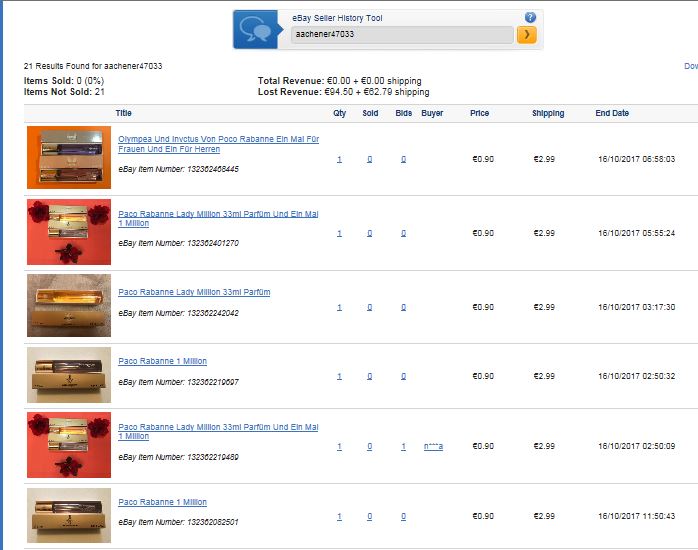This screenshot has width=698, height=550.
Task: Click the first Paco Rabanne 1 Million link
Action: pyautogui.click(x=162, y=361)
